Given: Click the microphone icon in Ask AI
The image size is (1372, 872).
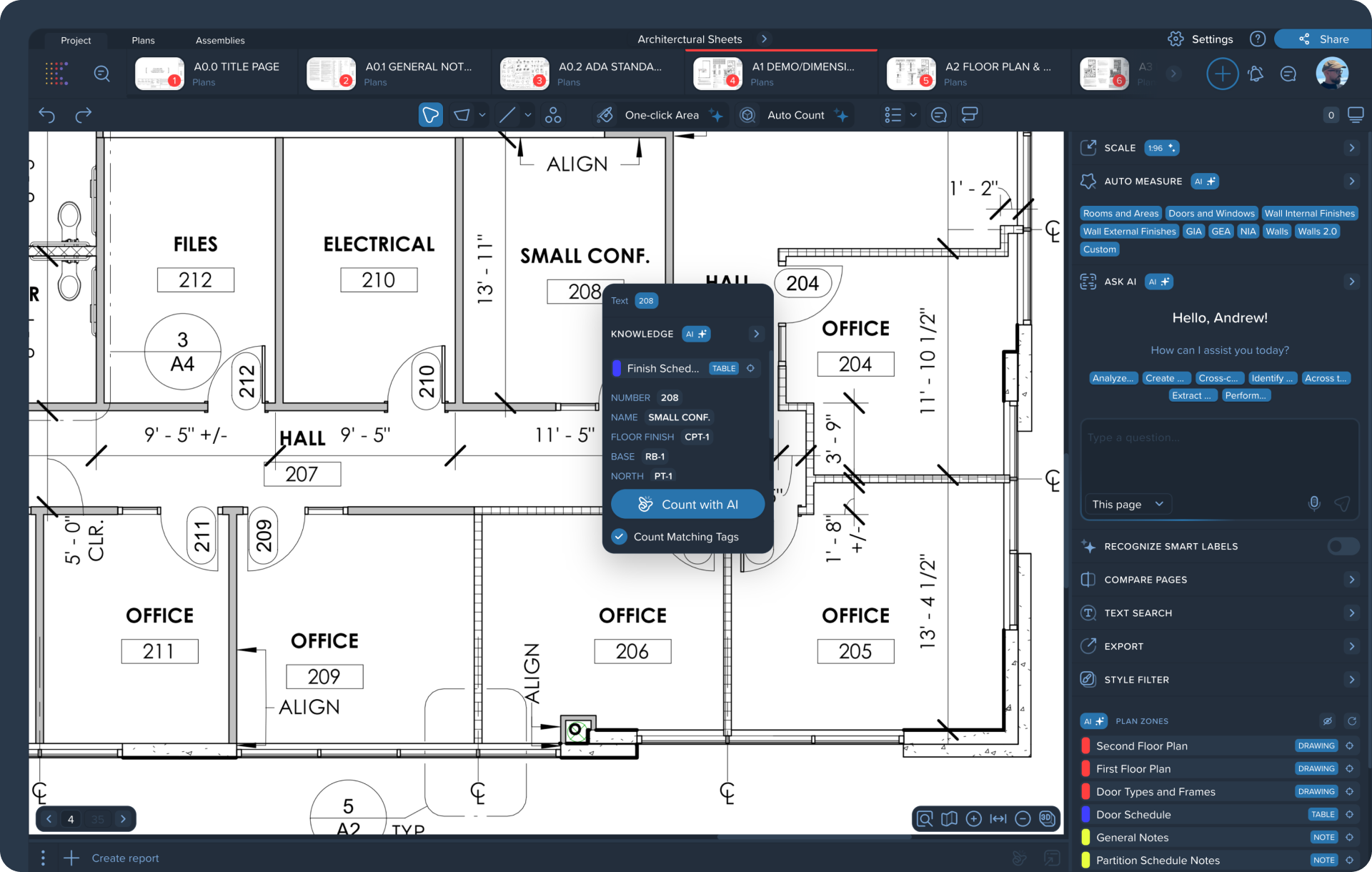Looking at the screenshot, I should 1313,503.
